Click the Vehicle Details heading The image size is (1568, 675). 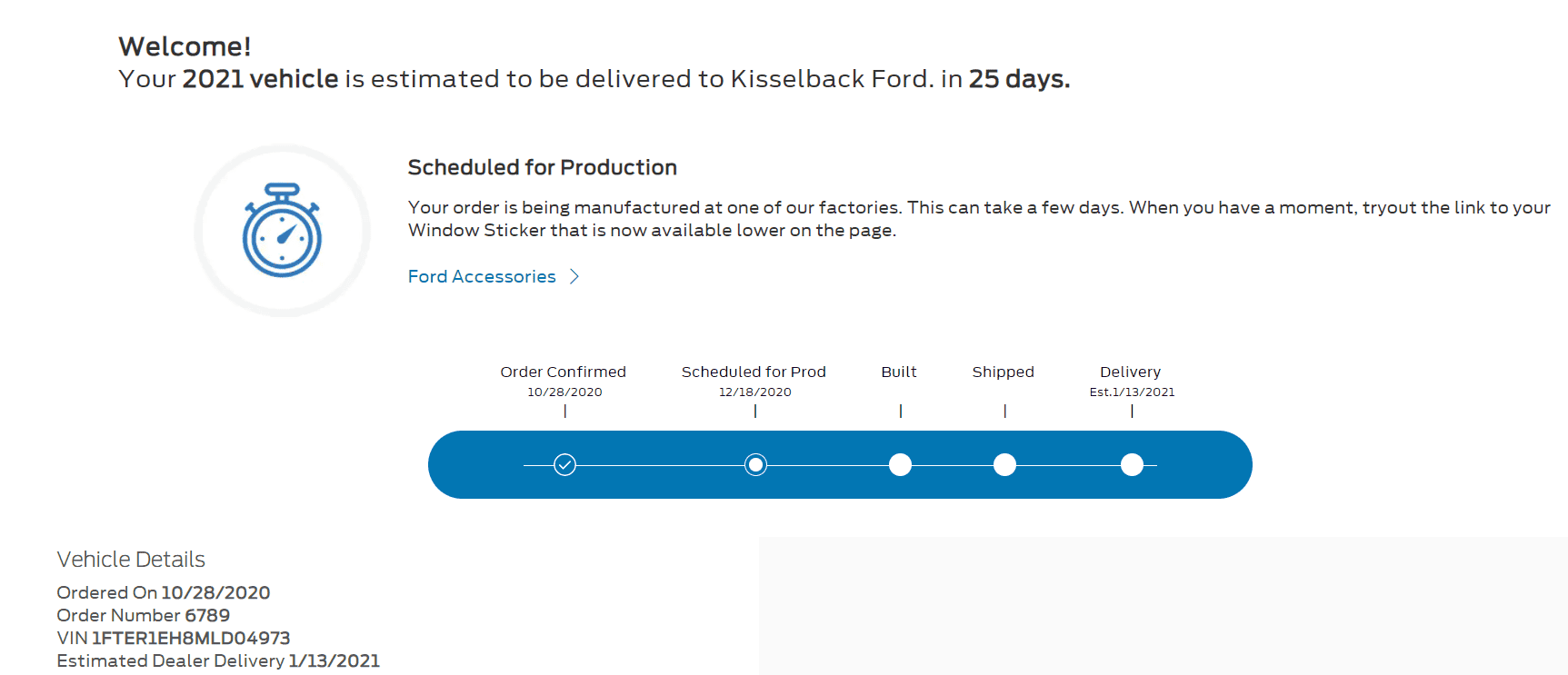(131, 559)
